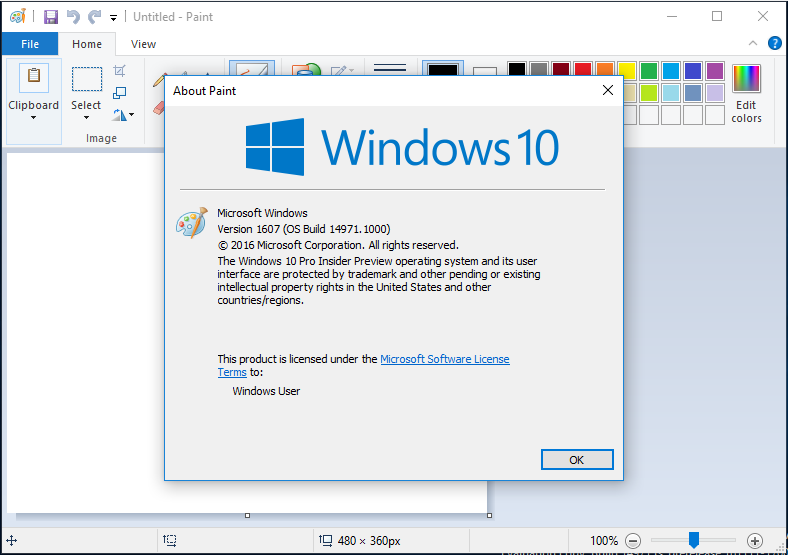Pick the light turquoise swatch in the palette
The image size is (788, 555).
coord(671,93)
